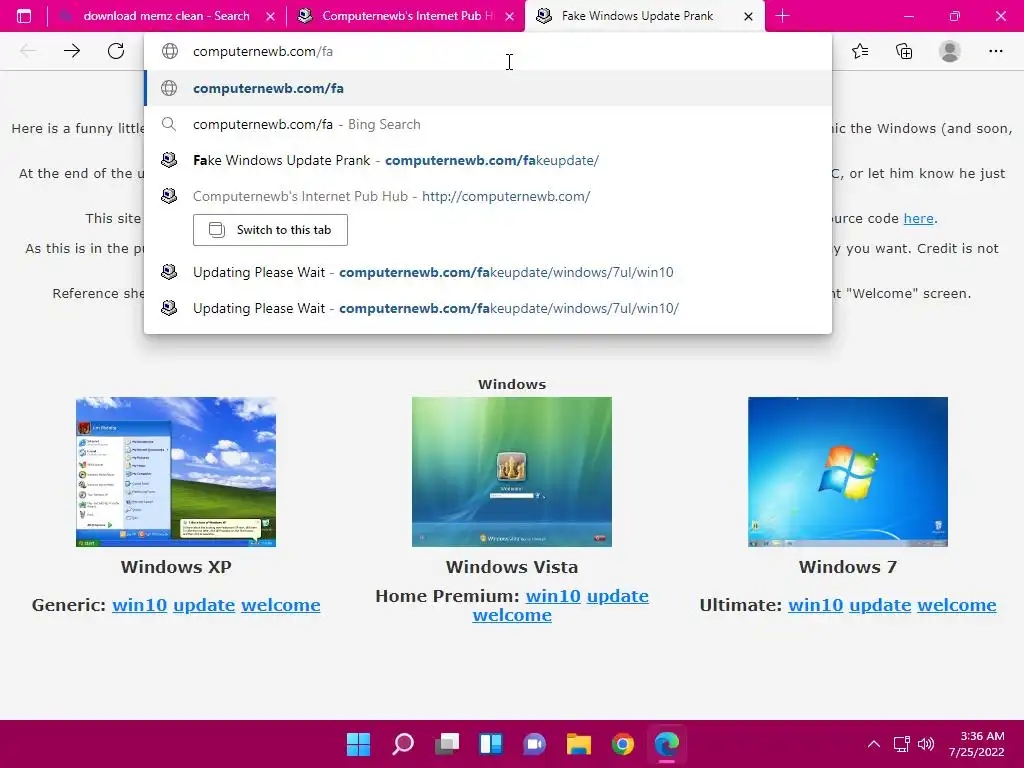
Task: Open the profile avatar icon
Action: coord(950,51)
